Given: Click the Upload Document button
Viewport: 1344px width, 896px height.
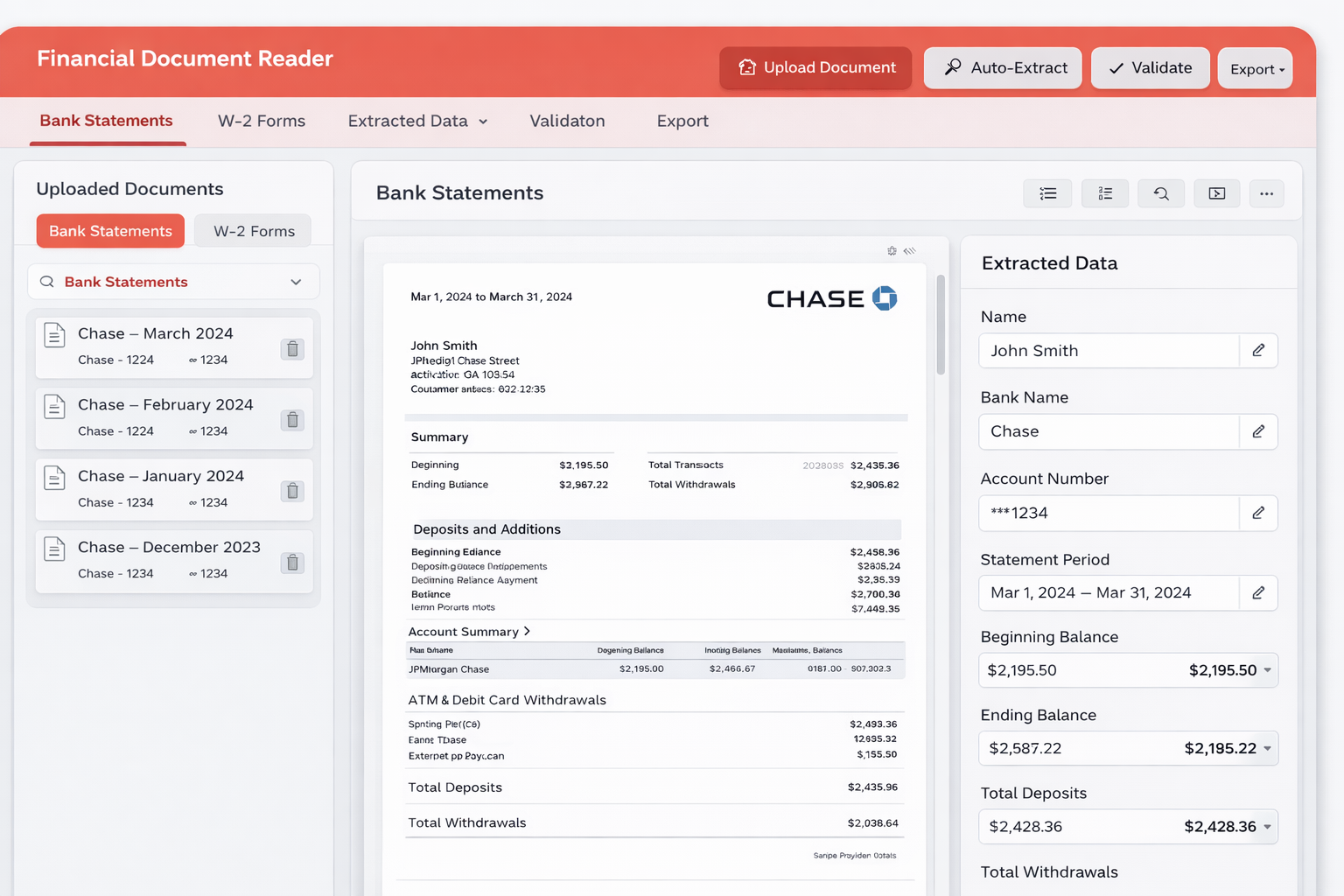Looking at the screenshot, I should pyautogui.click(x=815, y=68).
